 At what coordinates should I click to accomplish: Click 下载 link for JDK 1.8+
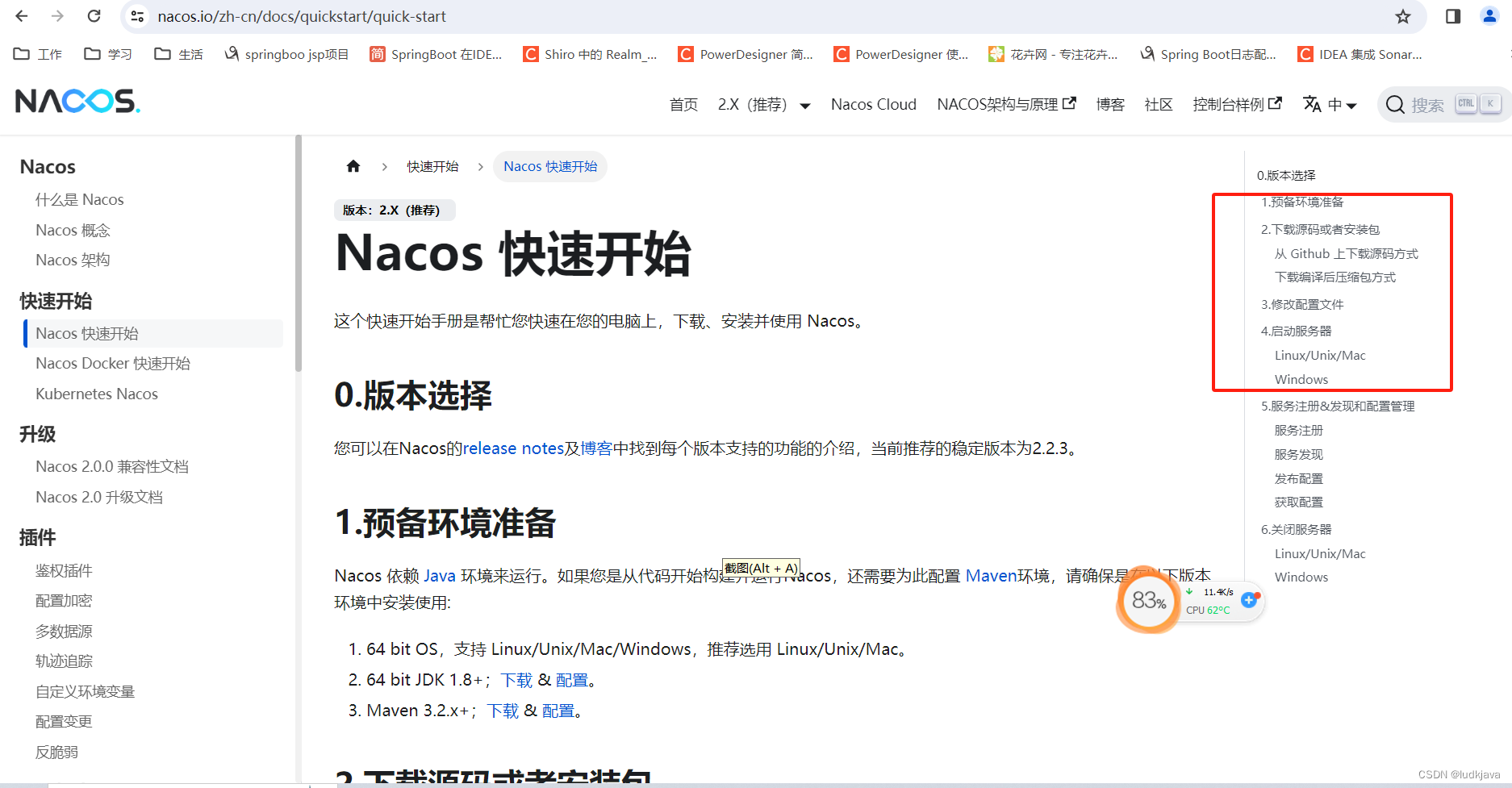[516, 680]
